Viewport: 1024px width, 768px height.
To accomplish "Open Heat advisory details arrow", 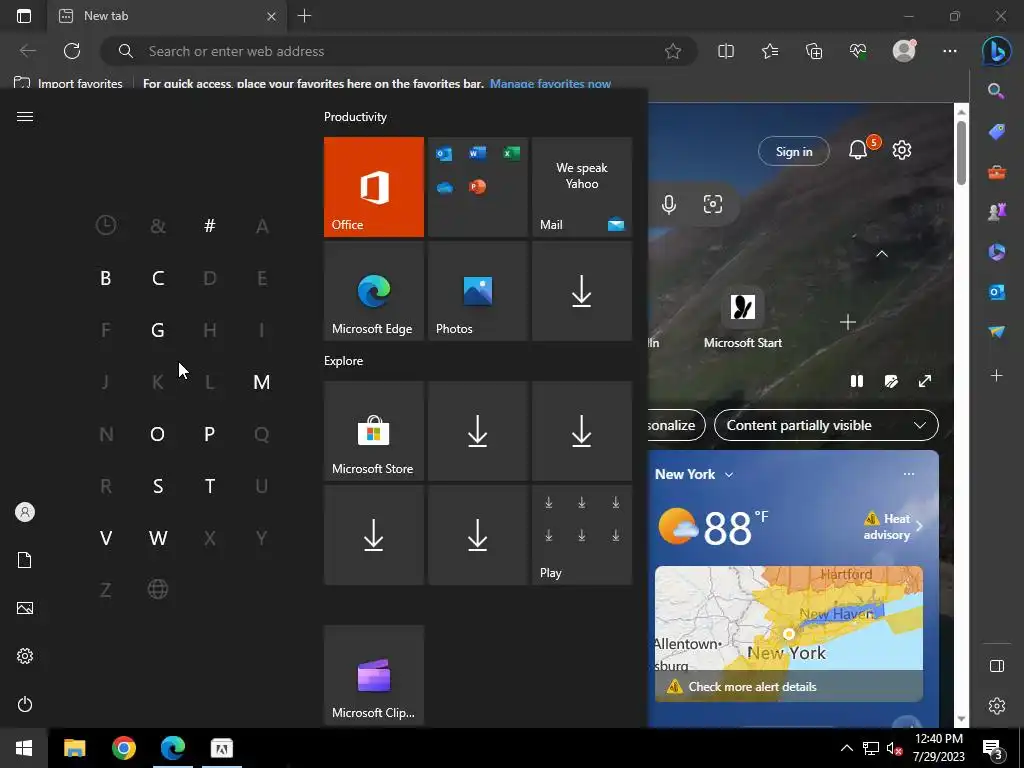I will pyautogui.click(x=920, y=526).
